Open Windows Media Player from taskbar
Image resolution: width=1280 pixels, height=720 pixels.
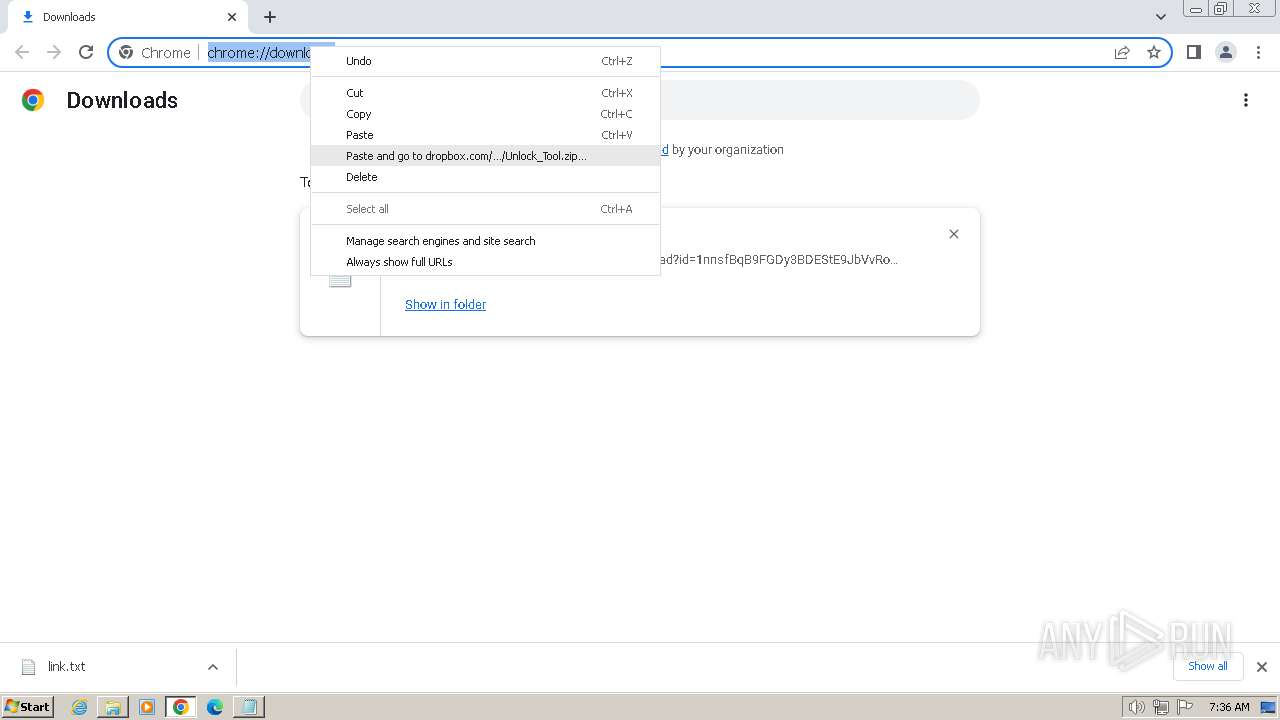(x=147, y=707)
